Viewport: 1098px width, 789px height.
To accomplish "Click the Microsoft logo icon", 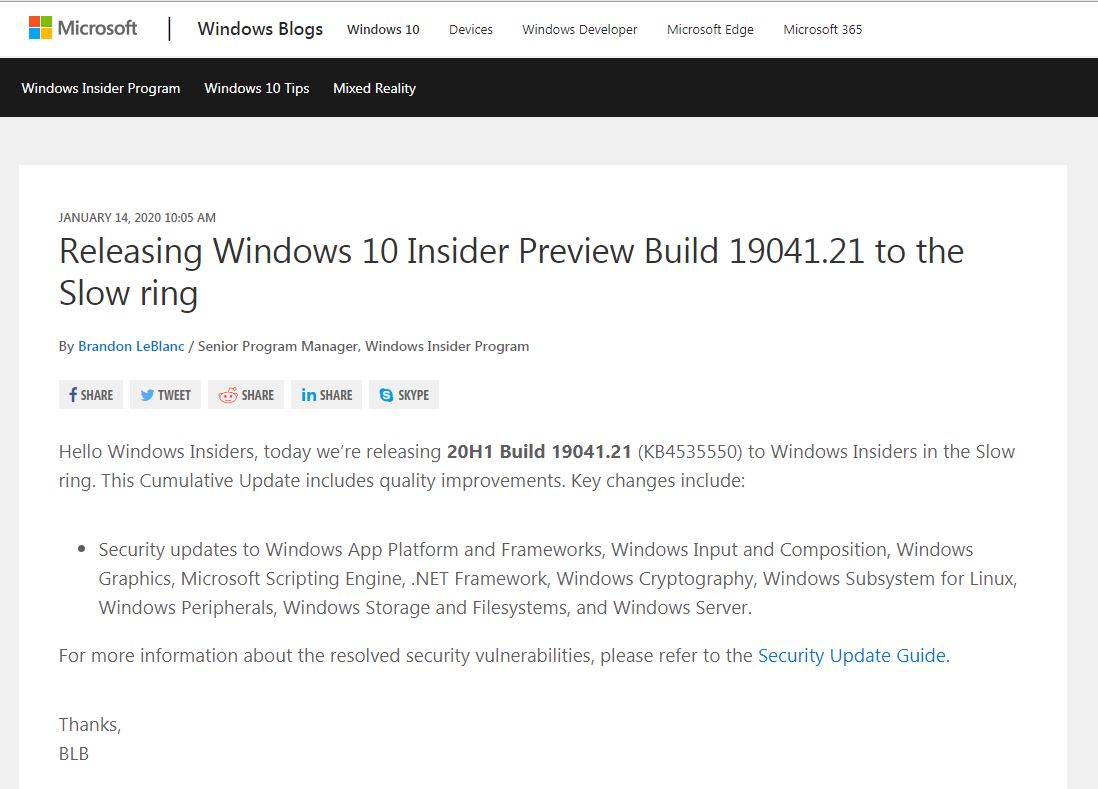I will point(40,28).
